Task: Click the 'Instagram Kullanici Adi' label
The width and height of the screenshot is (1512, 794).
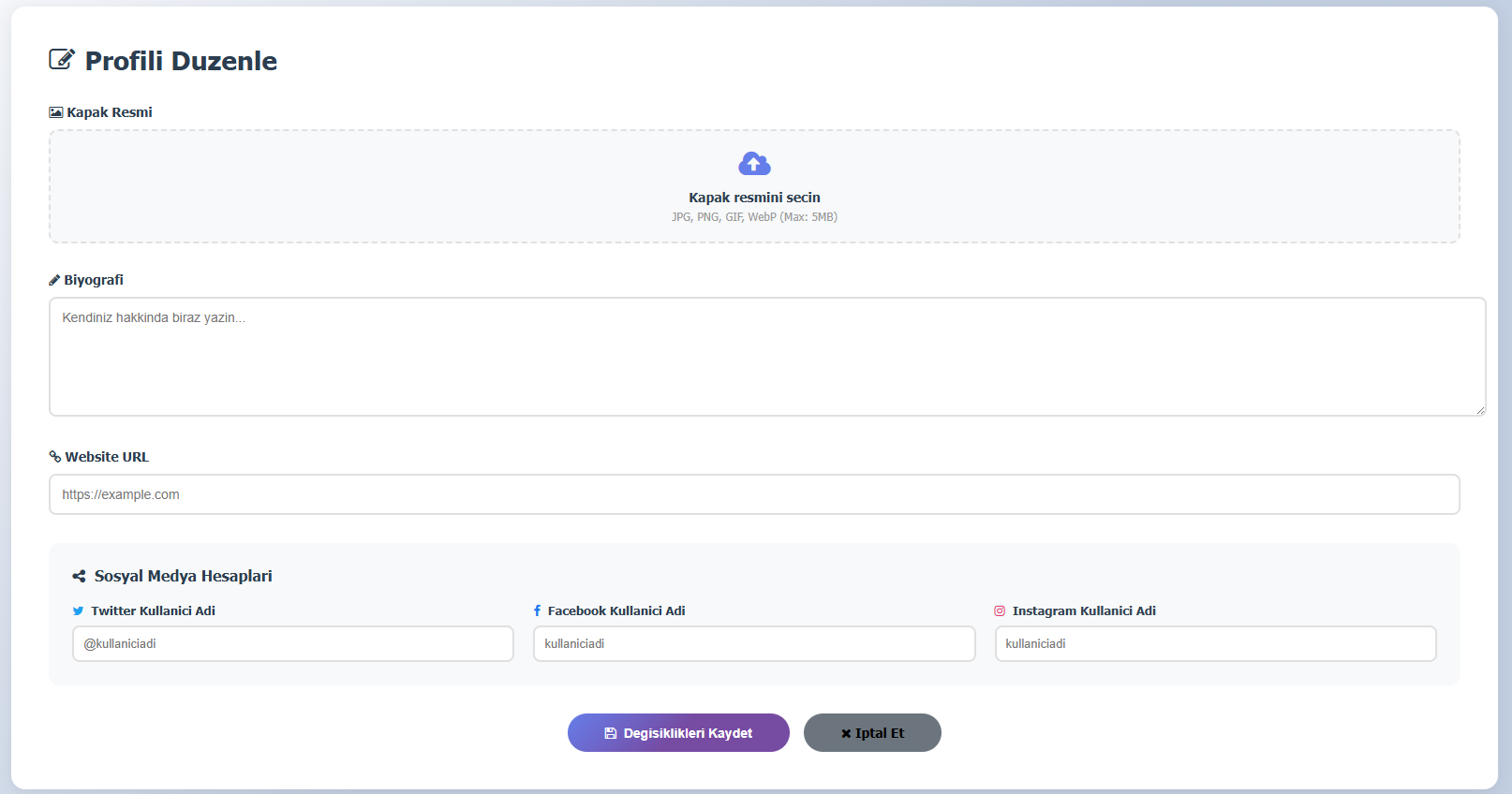Action: [x=1084, y=610]
